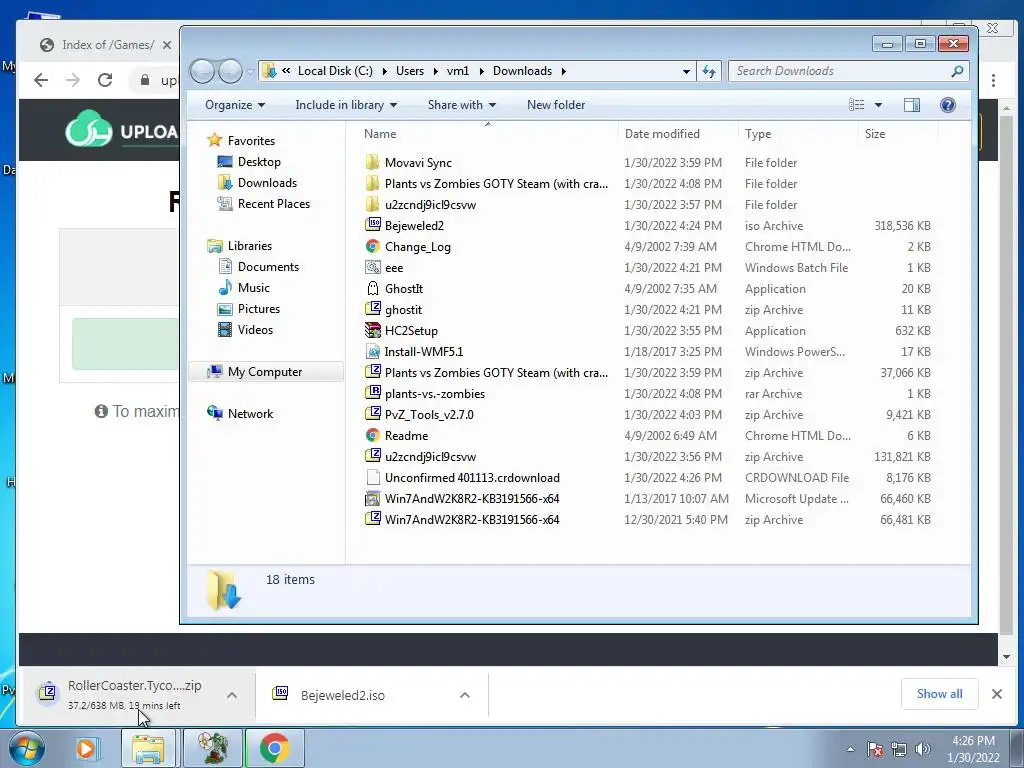Open Documents library
This screenshot has height=768, width=1024.
coord(268,266)
